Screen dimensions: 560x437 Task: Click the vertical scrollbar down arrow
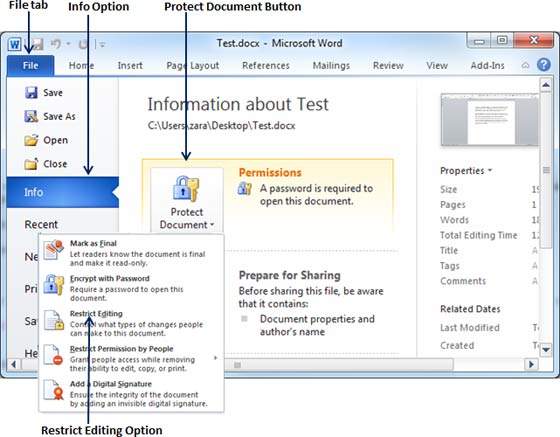tap(545, 350)
